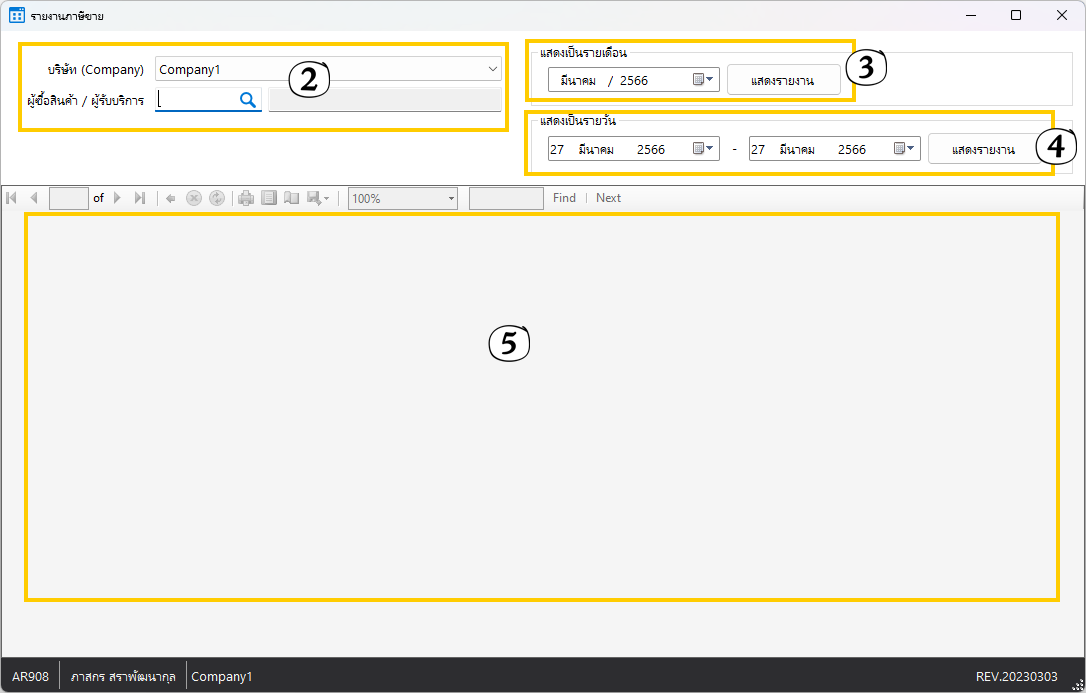1086x693 pixels.
Task: Go to the first report page
Action: (x=11, y=198)
